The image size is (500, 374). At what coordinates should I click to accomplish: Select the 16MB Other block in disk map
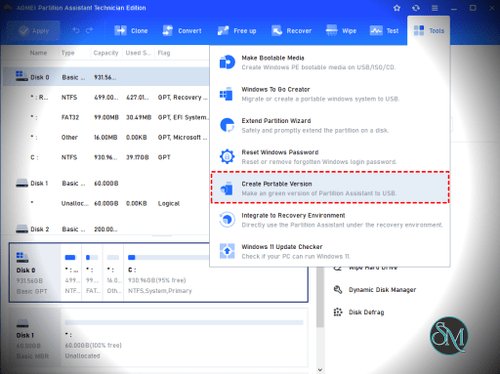coord(113,273)
